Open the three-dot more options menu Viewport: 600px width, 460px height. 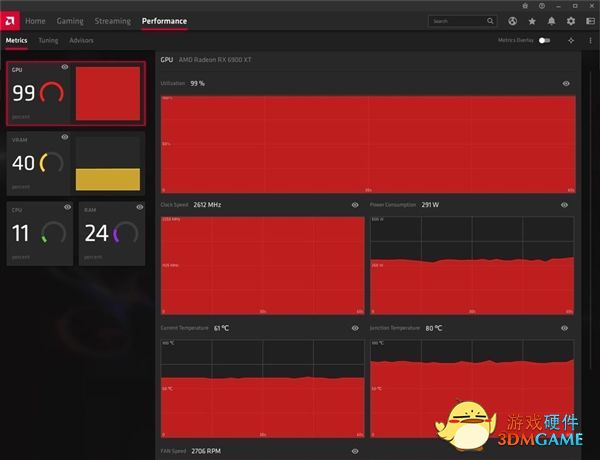tap(590, 40)
